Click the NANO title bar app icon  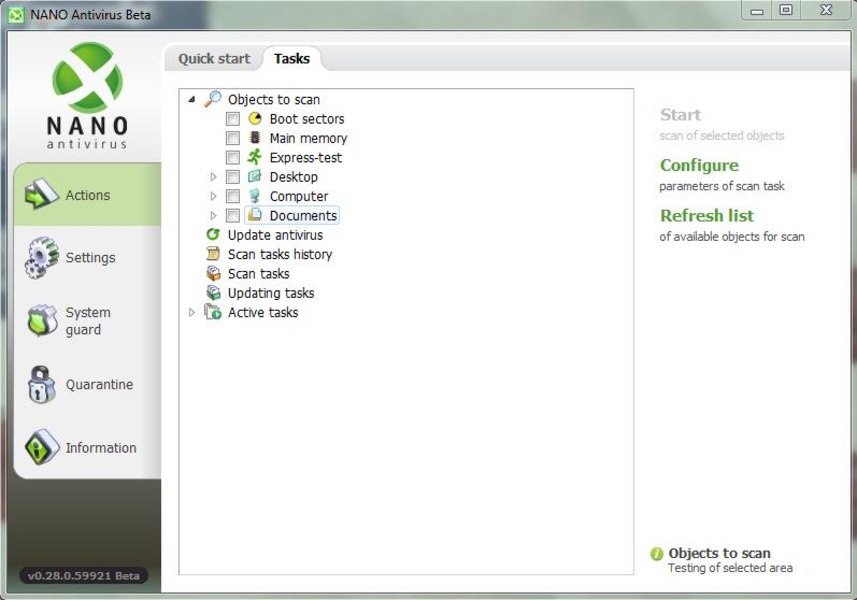[16, 14]
